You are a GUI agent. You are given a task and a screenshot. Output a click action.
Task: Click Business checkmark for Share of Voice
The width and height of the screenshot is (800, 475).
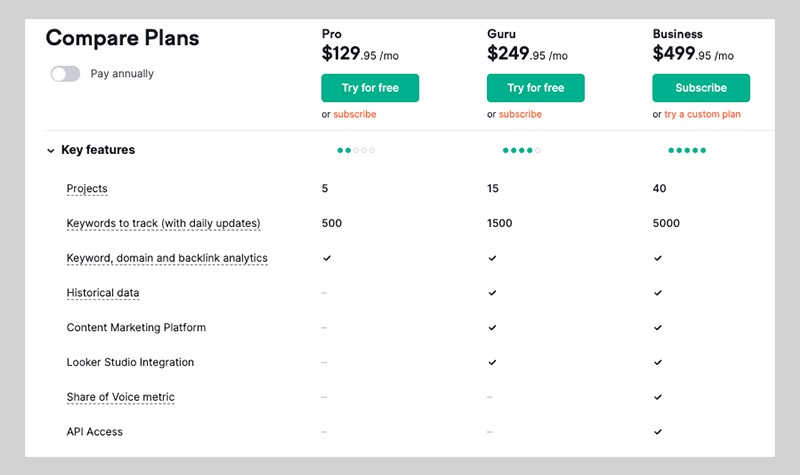[658, 397]
